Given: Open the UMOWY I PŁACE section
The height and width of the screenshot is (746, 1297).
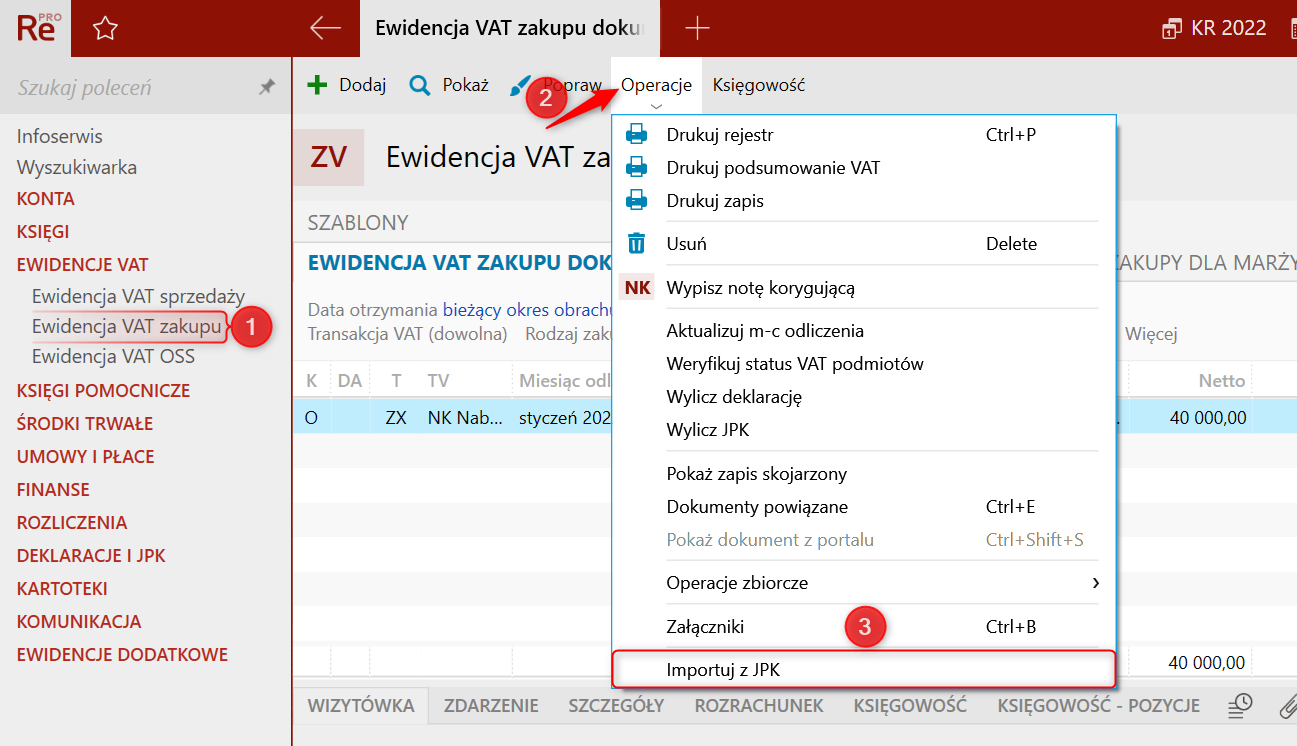Looking at the screenshot, I should [x=86, y=457].
